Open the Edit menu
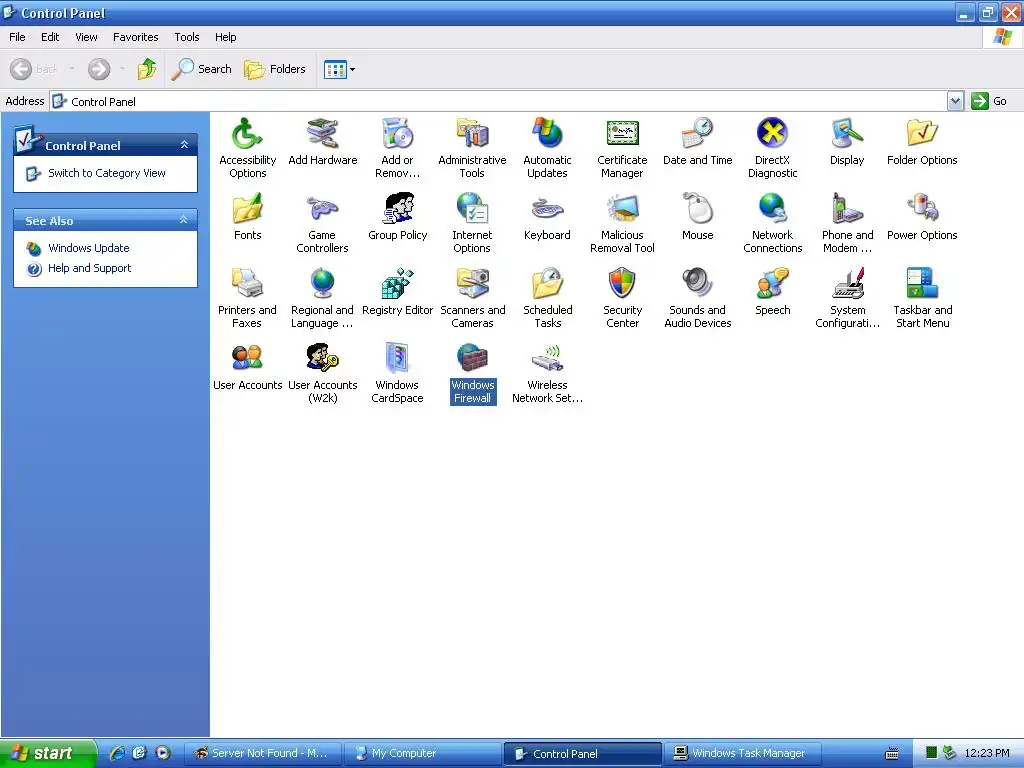Viewport: 1024px width, 768px height. tap(50, 37)
